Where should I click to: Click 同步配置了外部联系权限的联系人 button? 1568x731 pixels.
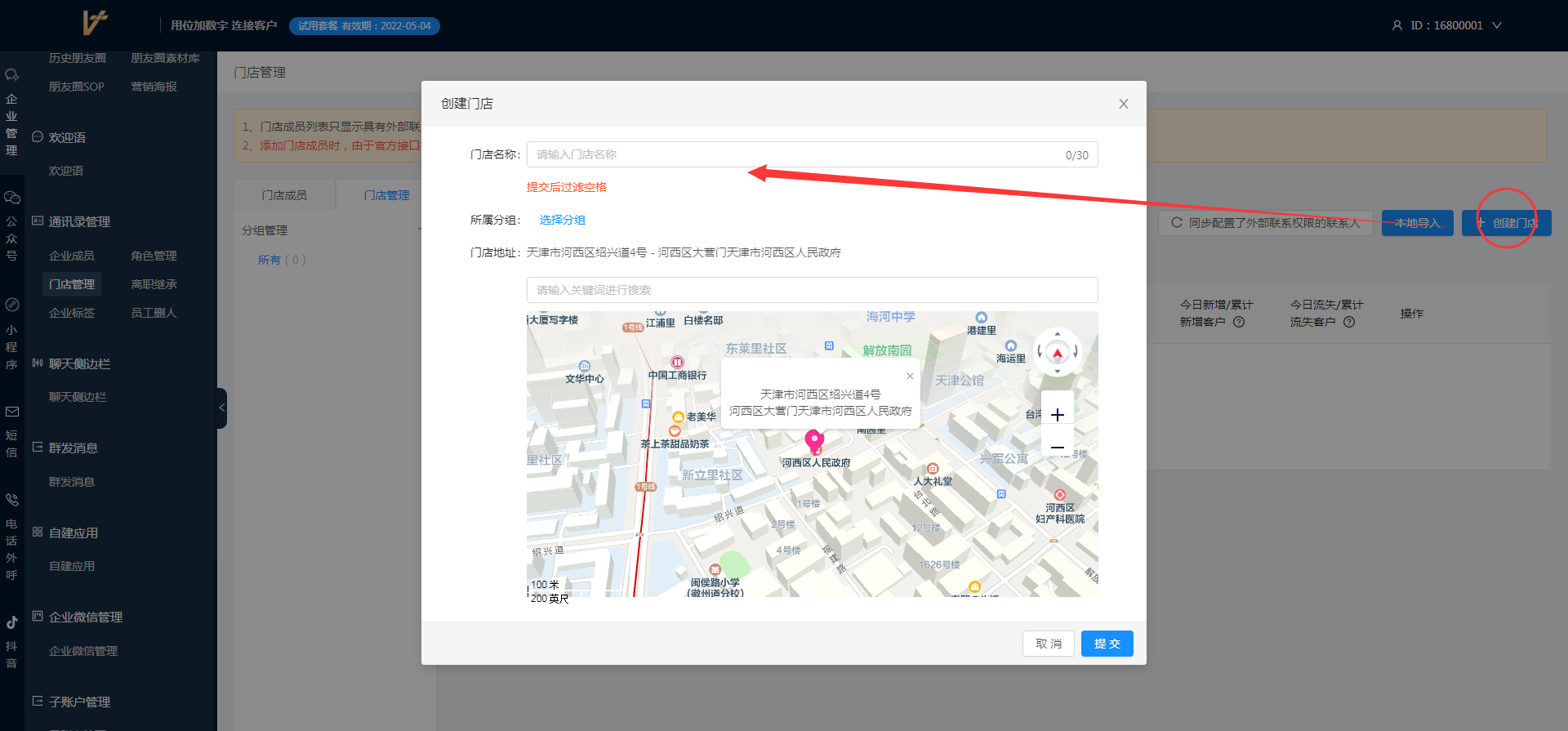coord(1266,223)
